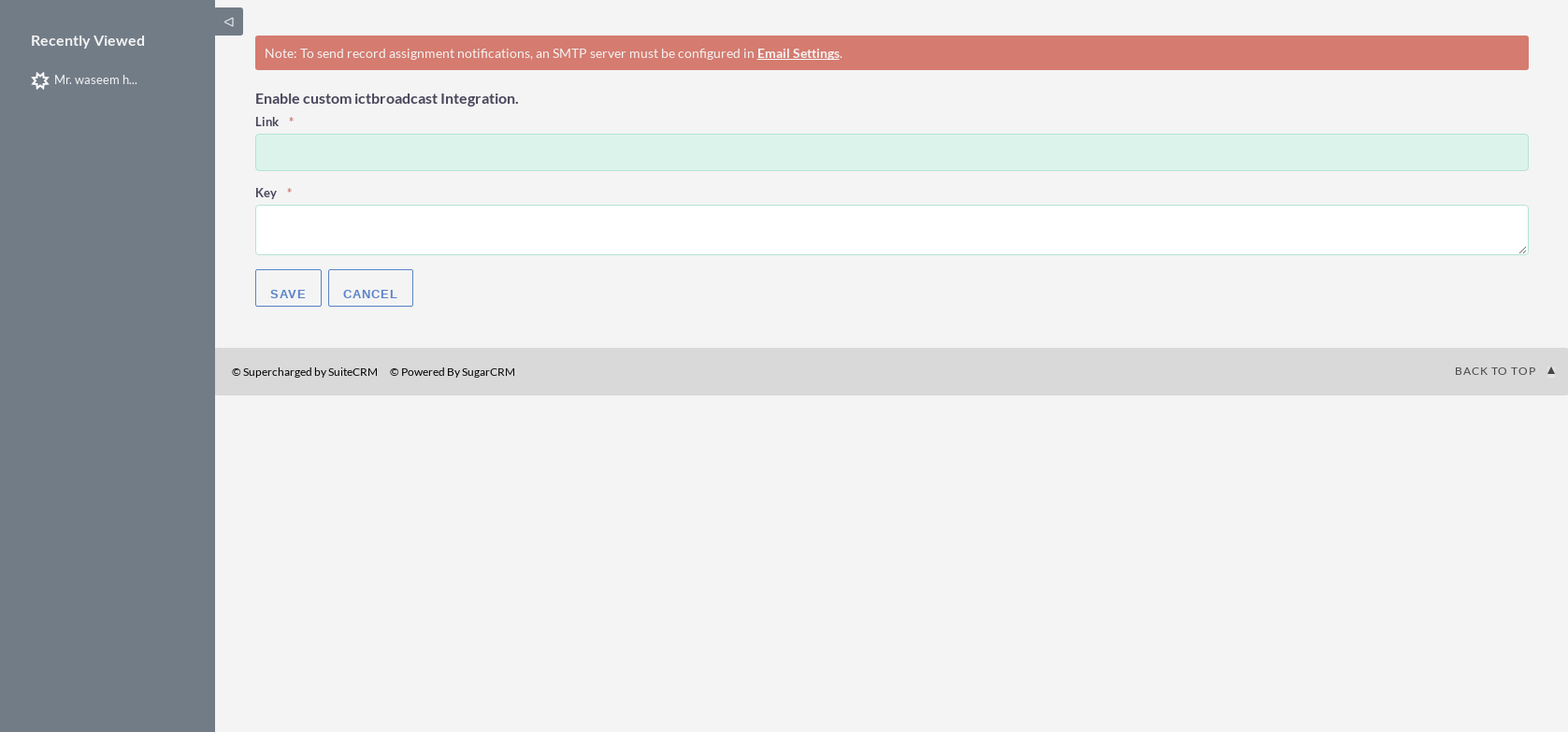This screenshot has height=732, width=1568.
Task: Save the ictbroadcast integration settings
Action: (x=288, y=288)
